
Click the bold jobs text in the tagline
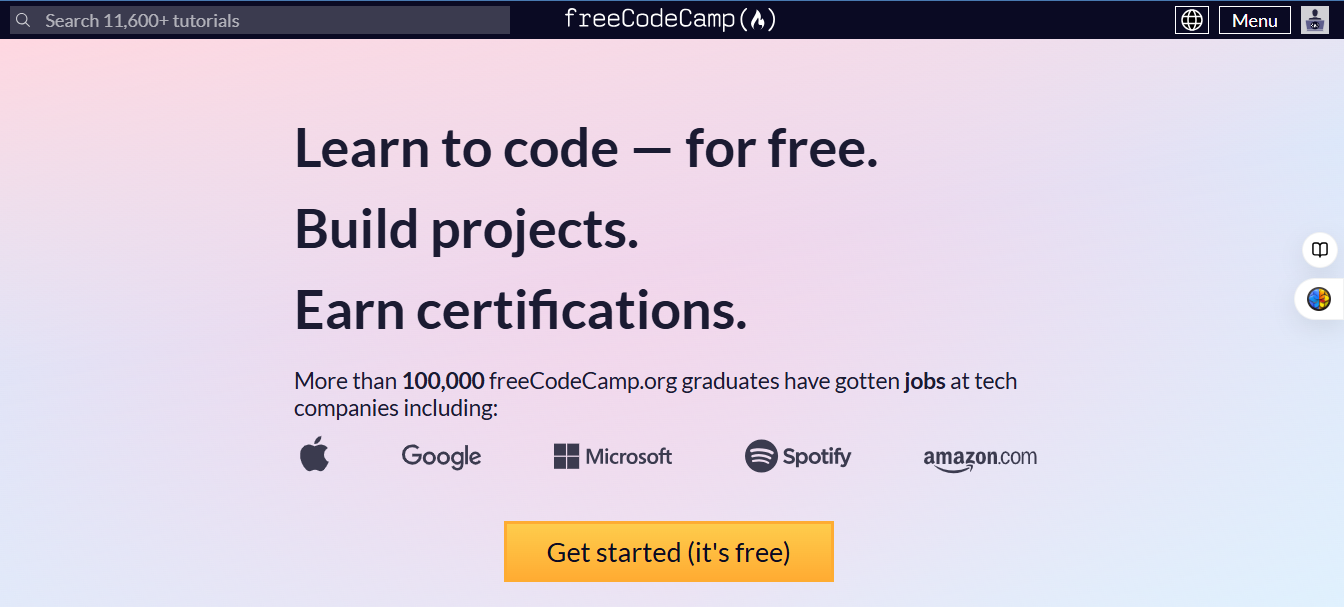[925, 381]
